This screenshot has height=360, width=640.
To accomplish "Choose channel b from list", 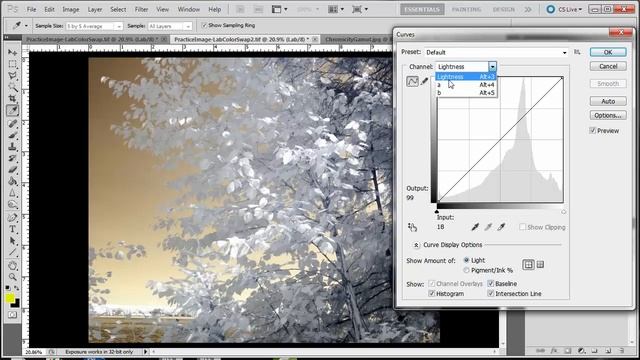I will tap(466, 93).
